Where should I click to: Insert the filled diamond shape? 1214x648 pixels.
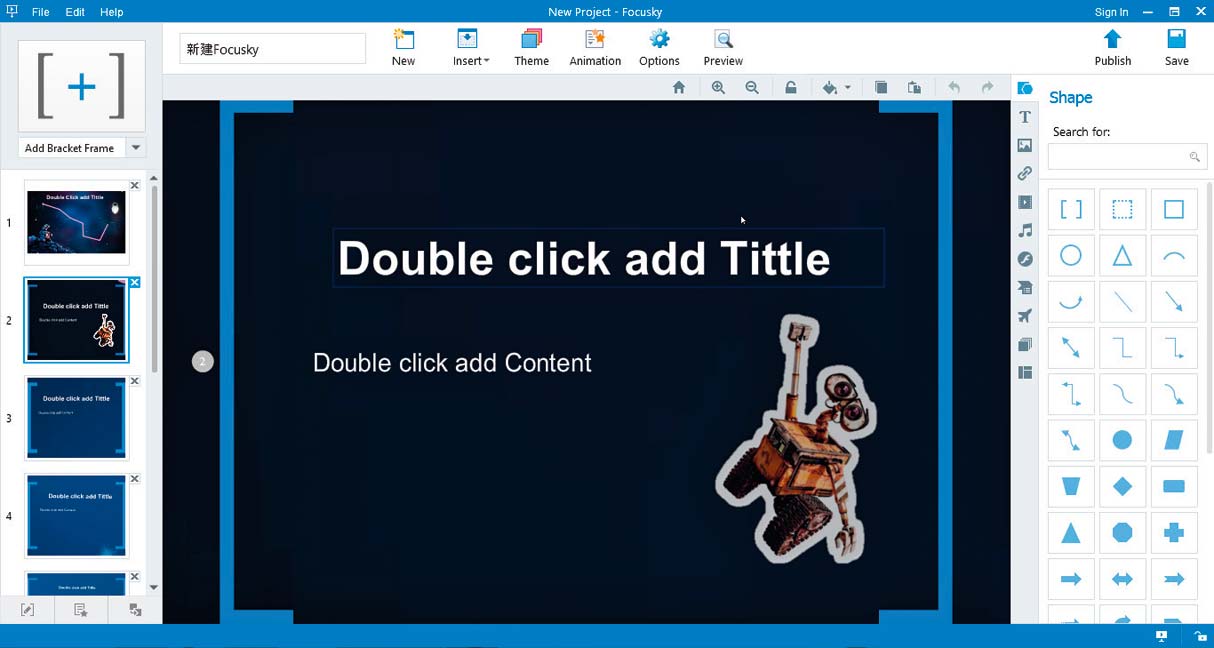pyautogui.click(x=1123, y=487)
